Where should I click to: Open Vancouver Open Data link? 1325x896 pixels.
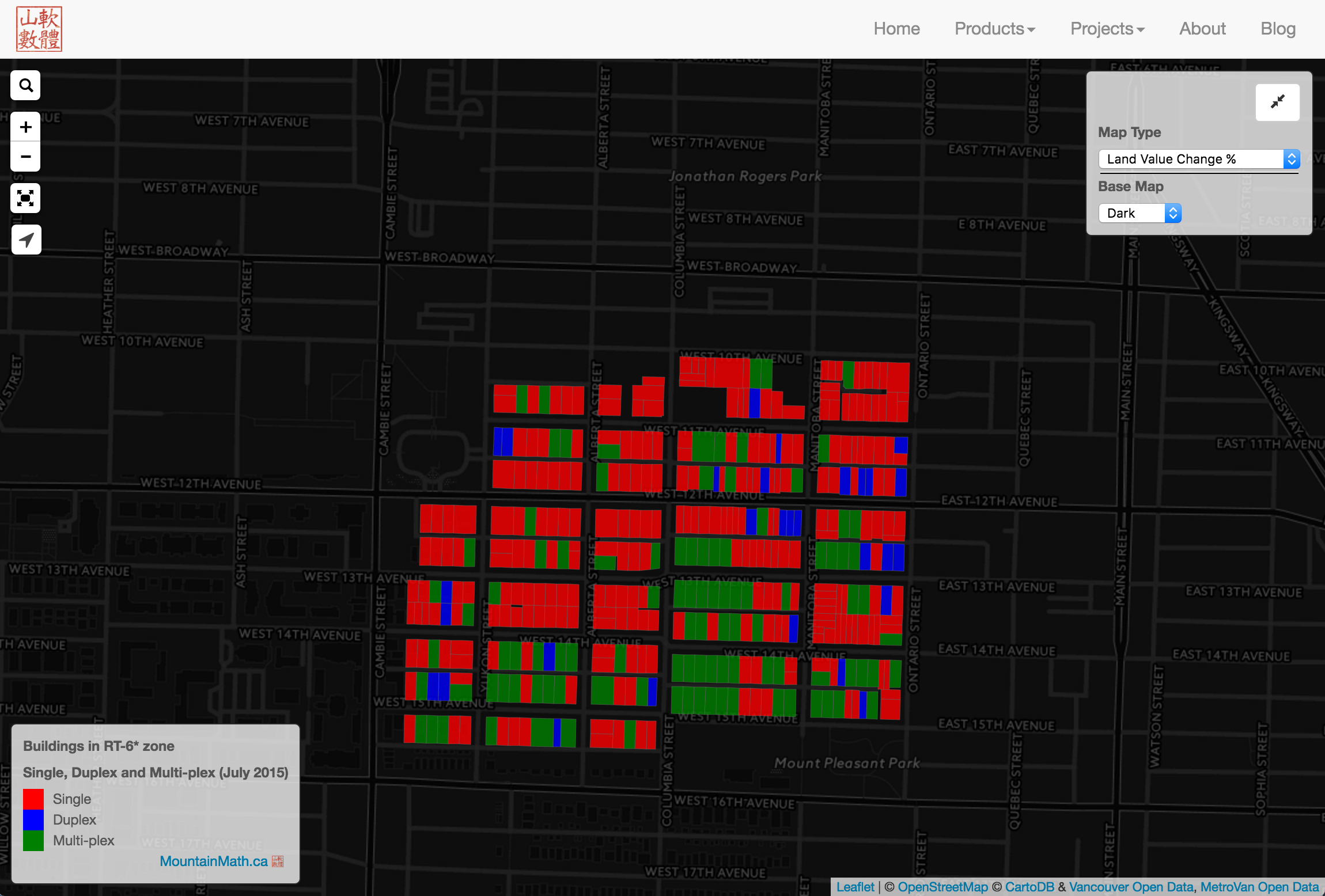pyautogui.click(x=1131, y=887)
